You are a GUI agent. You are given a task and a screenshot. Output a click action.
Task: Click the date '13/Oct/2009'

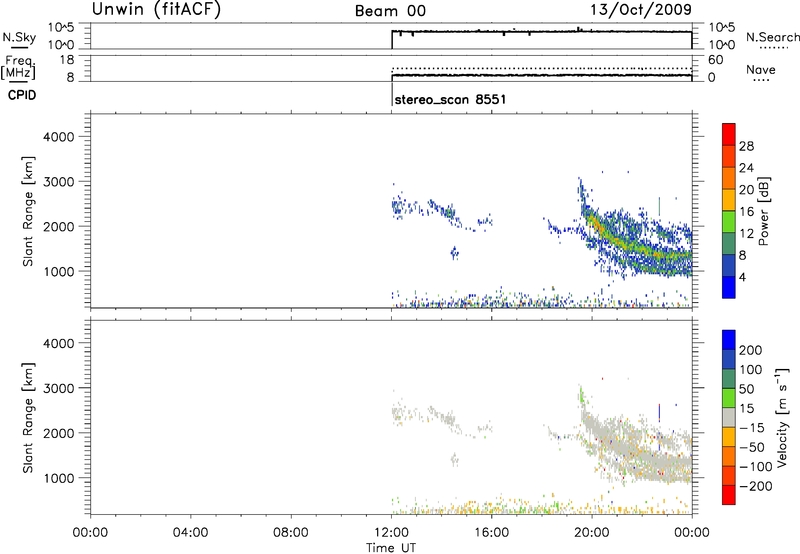(x=641, y=10)
